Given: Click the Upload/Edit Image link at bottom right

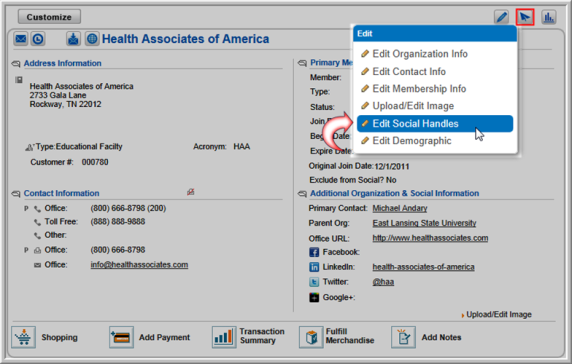Looking at the screenshot, I should click(499, 314).
